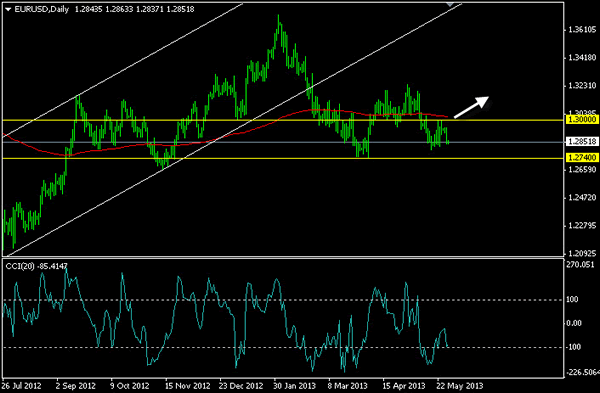
Task: Click the CCI 100 level label
Action: click(x=572, y=300)
